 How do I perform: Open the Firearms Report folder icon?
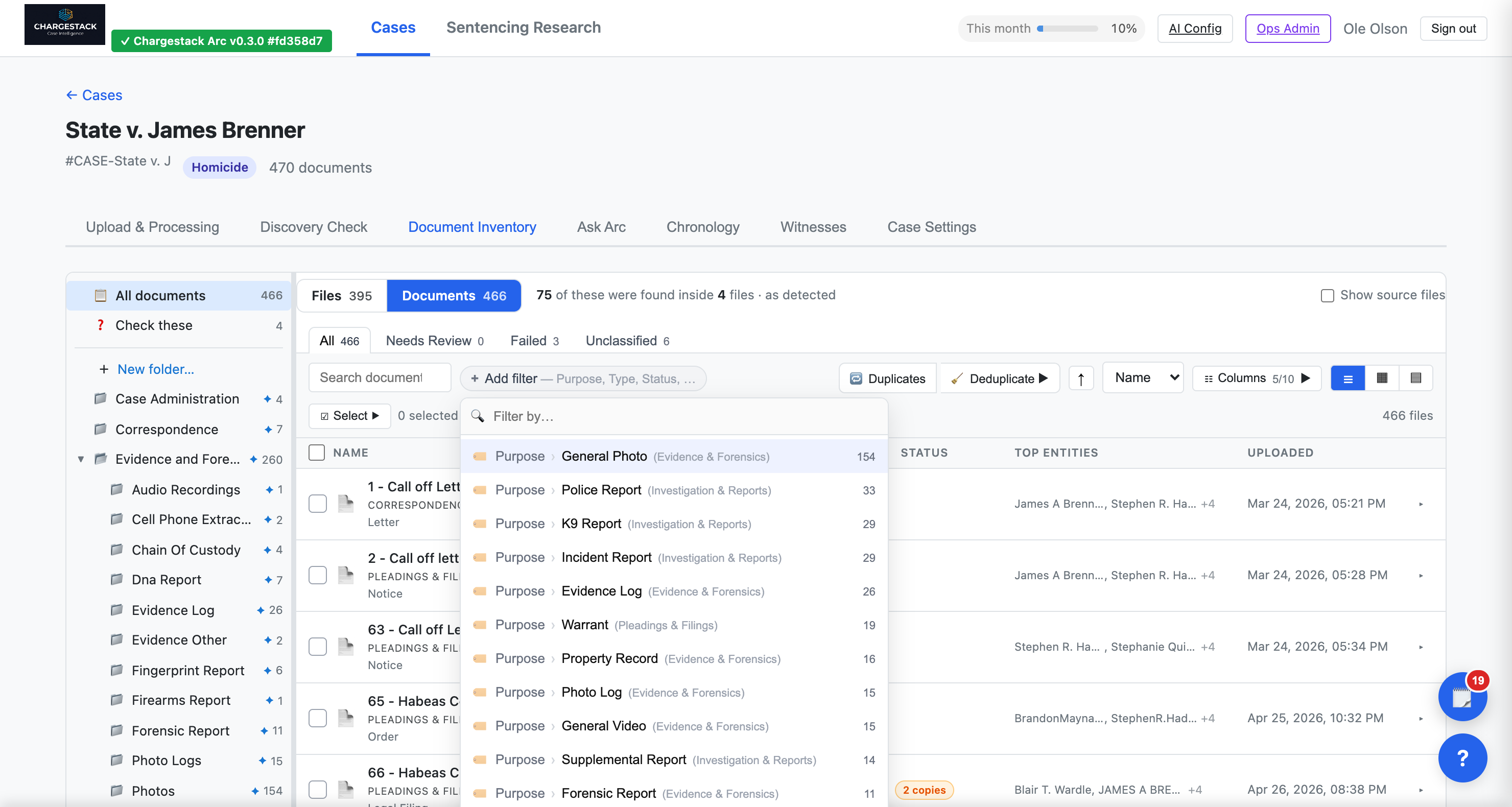117,700
